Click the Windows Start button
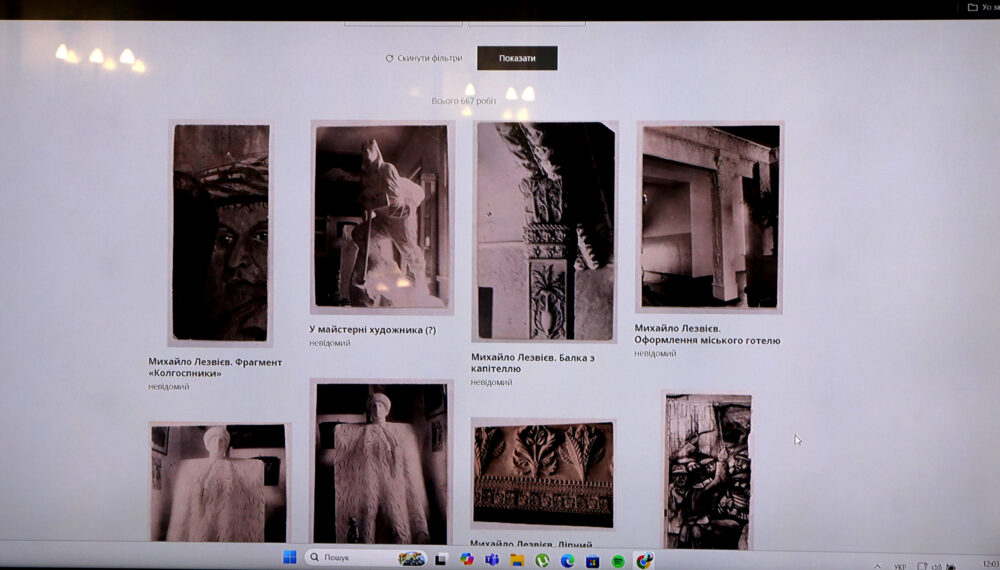The height and width of the screenshot is (570, 1000). click(289, 558)
